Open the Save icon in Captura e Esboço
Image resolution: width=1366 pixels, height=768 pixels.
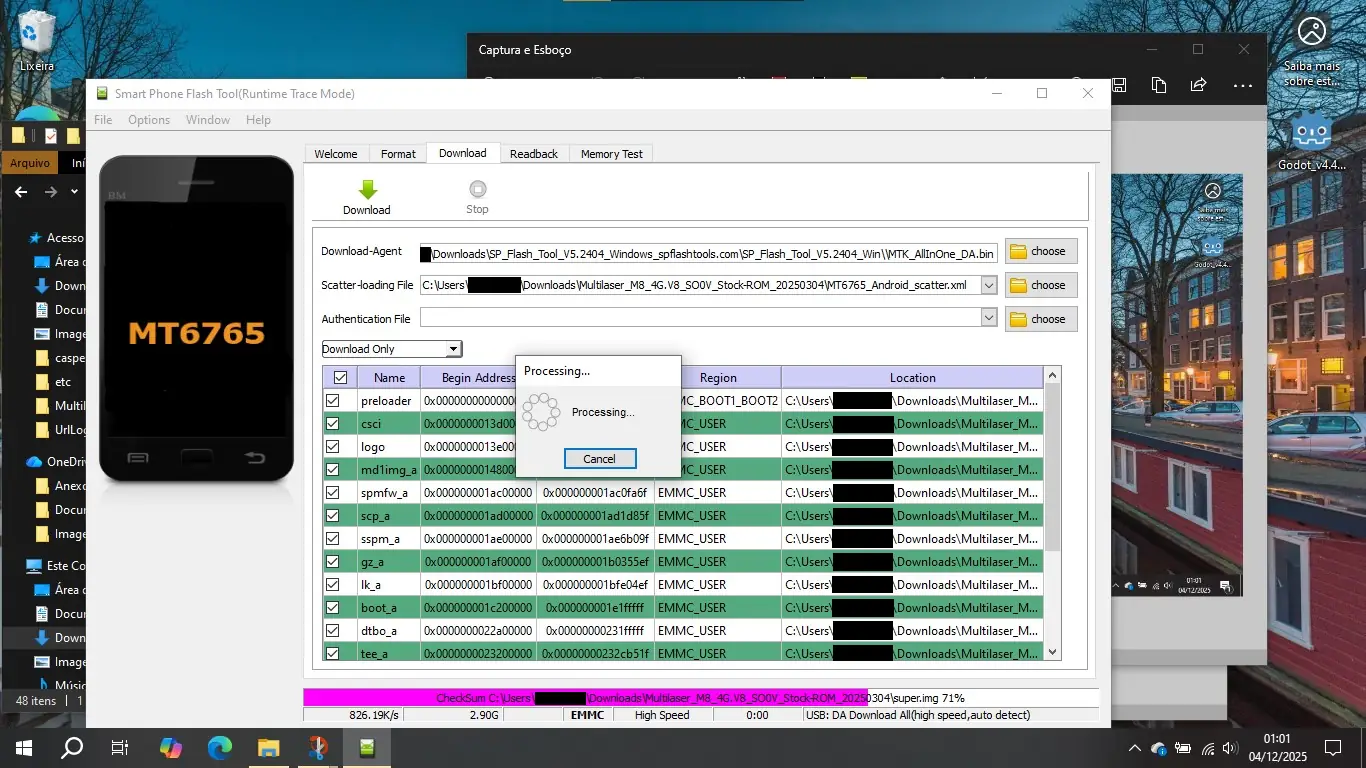(x=1119, y=86)
